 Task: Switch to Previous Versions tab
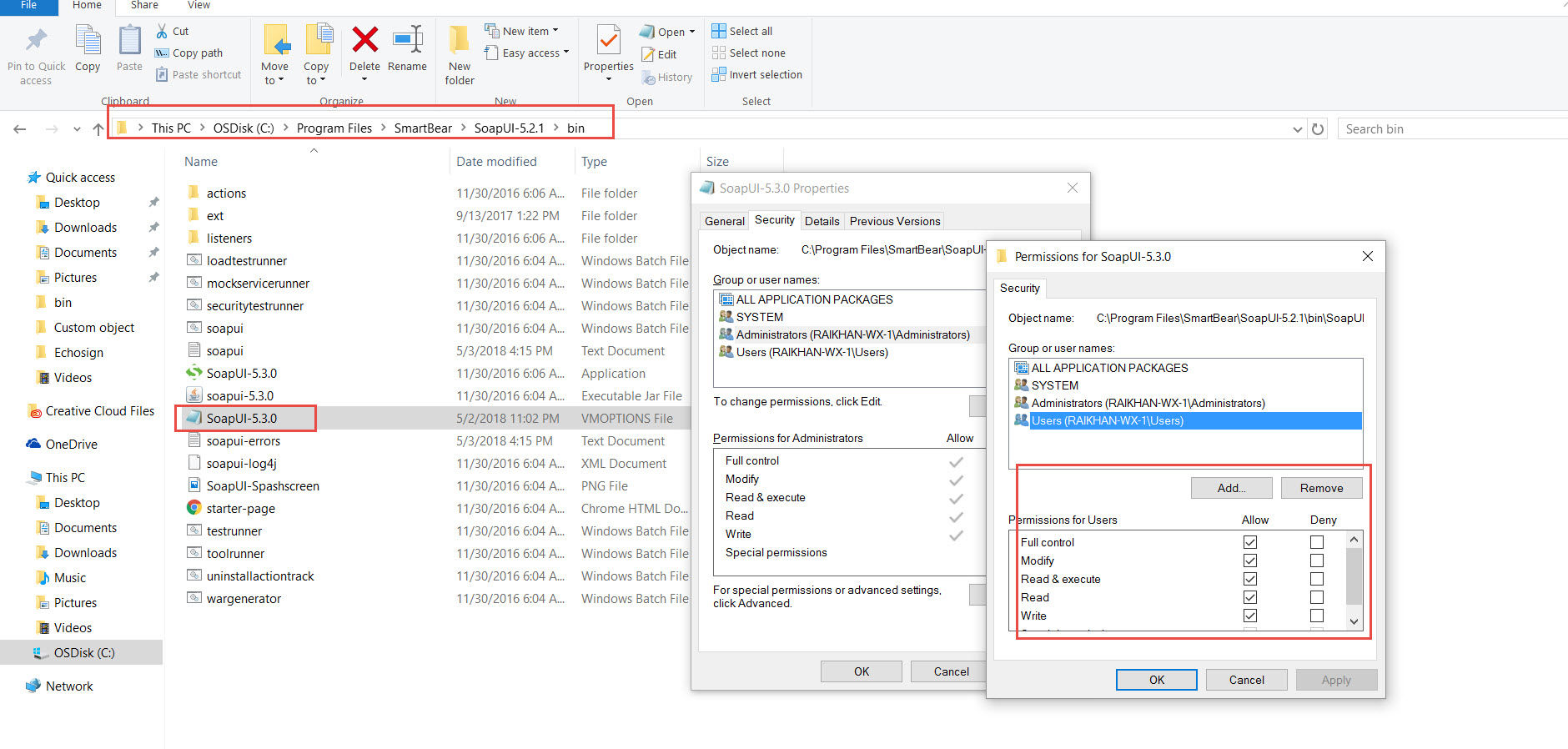[x=895, y=221]
